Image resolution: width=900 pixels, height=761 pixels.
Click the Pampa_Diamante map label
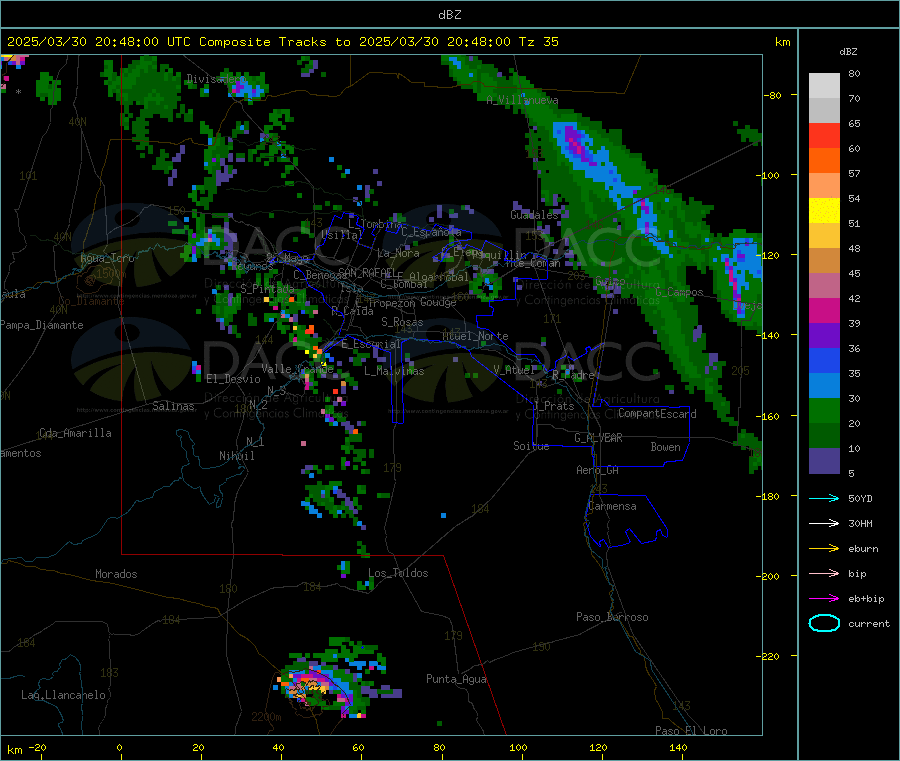pyautogui.click(x=42, y=325)
